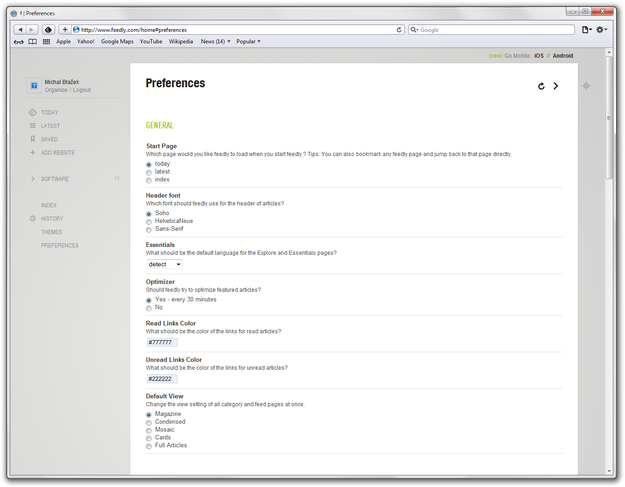Screen dimensions: 625x487
Task: Open the browser settings gear menu
Action: coord(601,29)
